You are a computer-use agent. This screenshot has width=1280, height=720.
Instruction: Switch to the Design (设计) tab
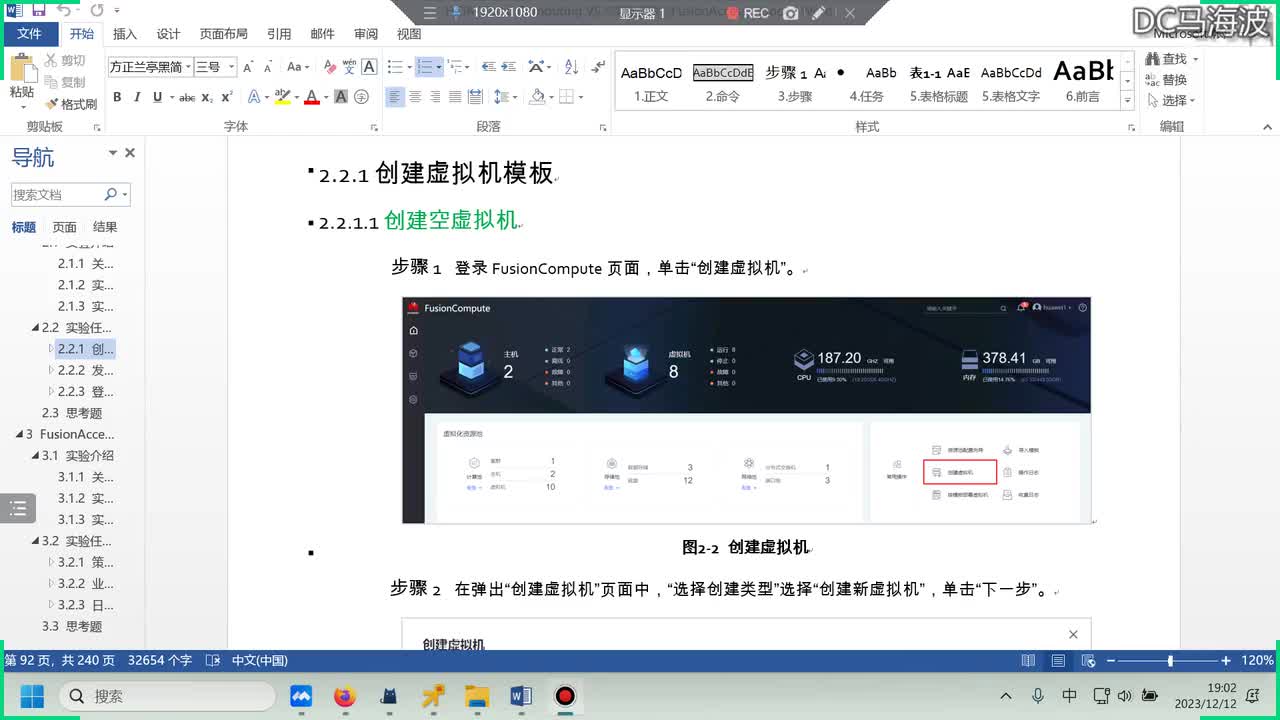168,34
